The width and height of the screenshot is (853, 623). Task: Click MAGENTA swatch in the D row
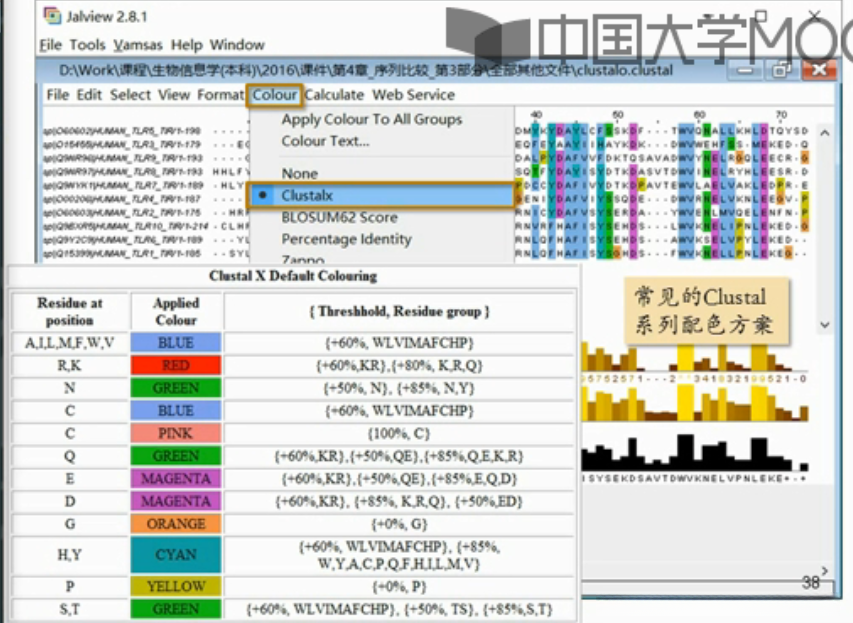pos(176,501)
